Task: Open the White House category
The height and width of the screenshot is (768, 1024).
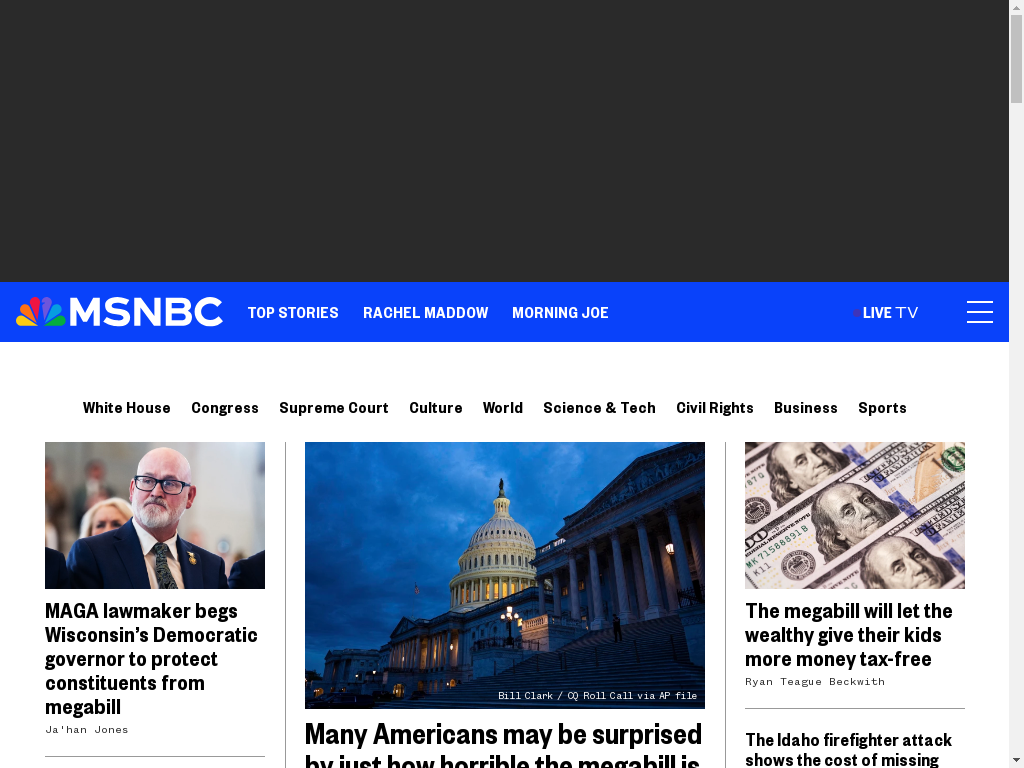Action: [x=127, y=408]
